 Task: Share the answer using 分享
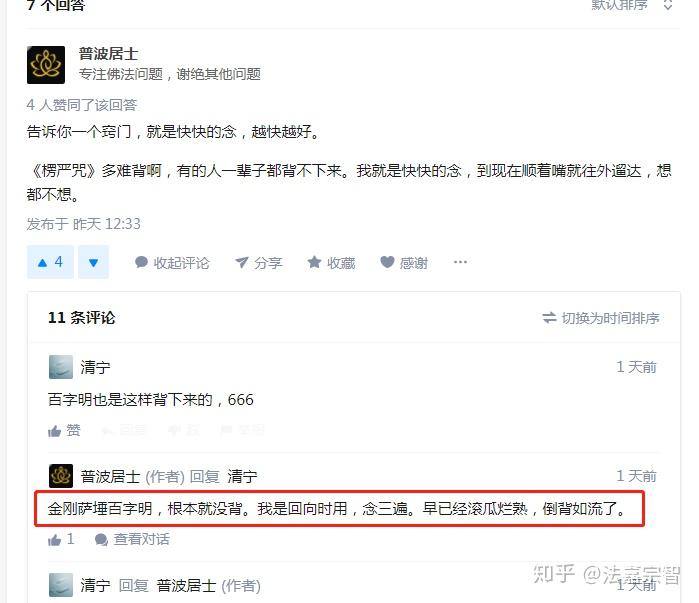click(259, 263)
